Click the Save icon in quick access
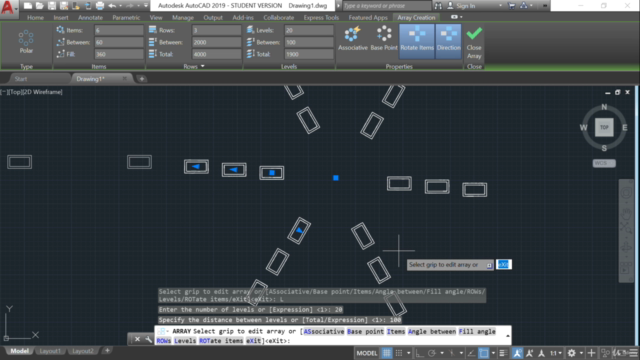Screen dimensions: 640x360 pyautogui.click(x=52, y=6)
